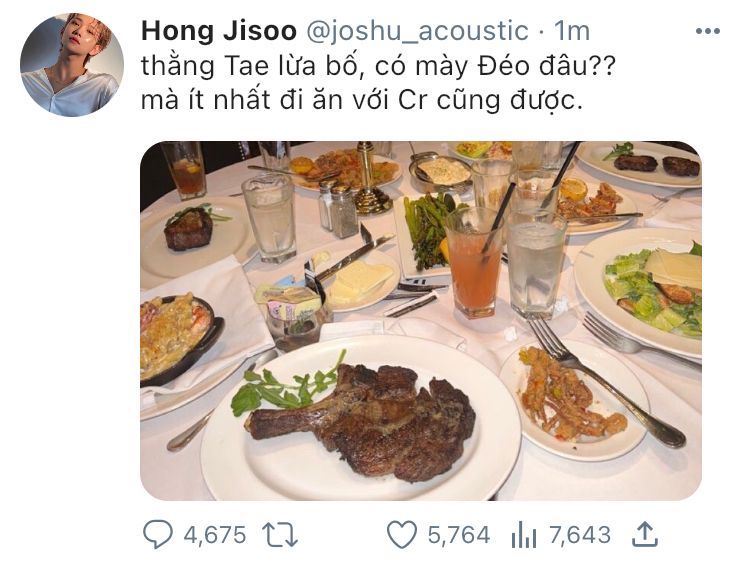Click the 1m timestamp of the tweet

tap(572, 32)
